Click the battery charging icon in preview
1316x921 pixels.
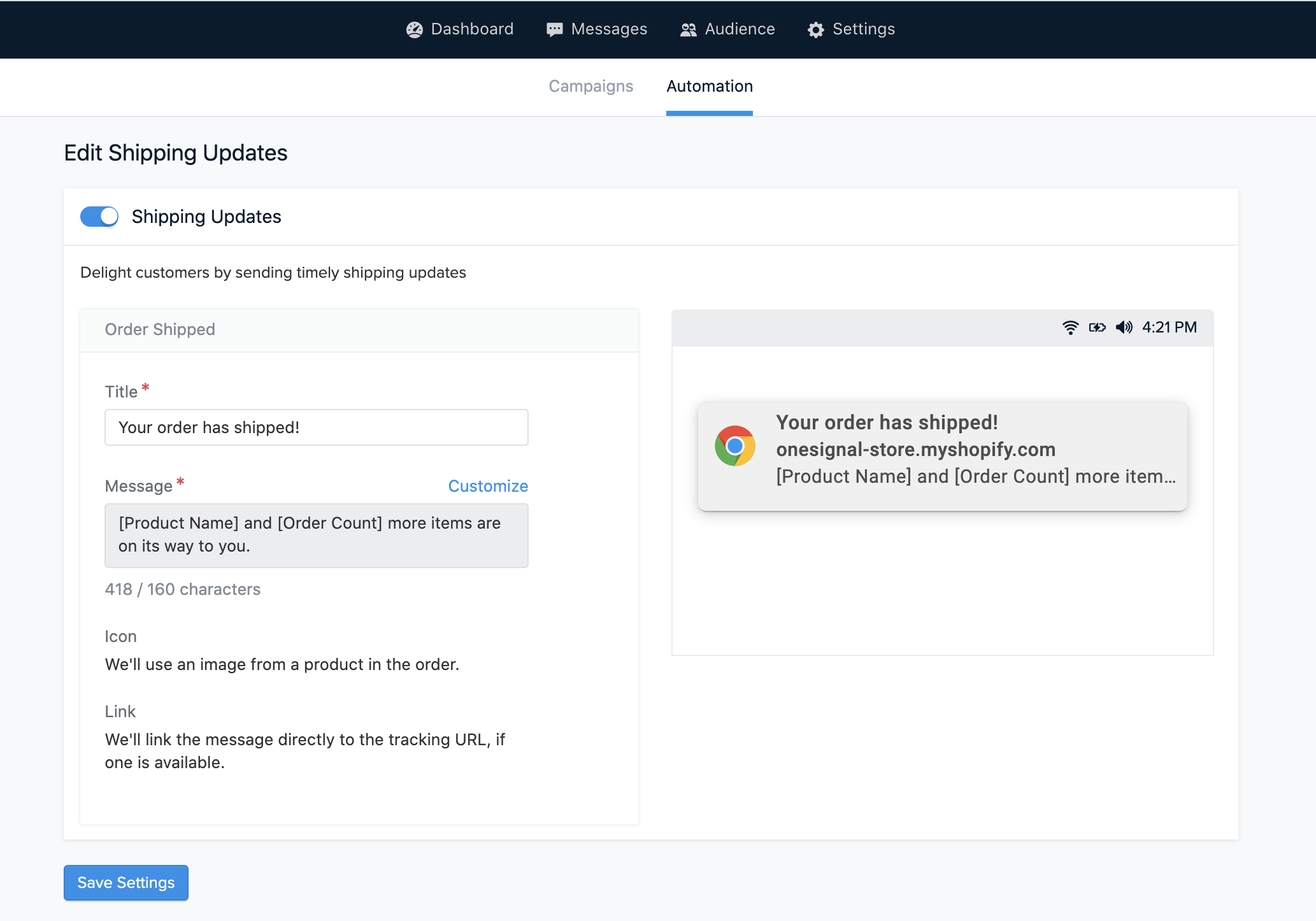click(1097, 327)
